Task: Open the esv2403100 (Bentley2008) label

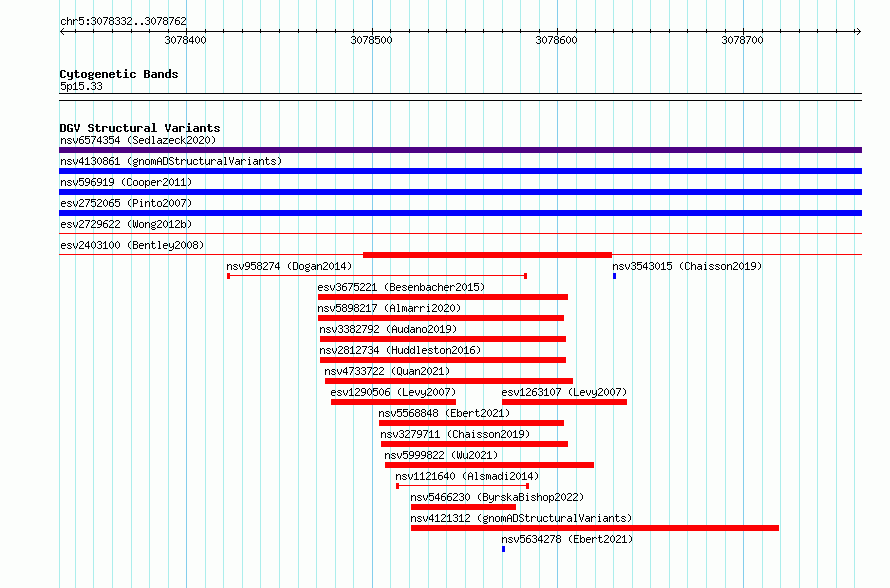Action: pos(132,245)
